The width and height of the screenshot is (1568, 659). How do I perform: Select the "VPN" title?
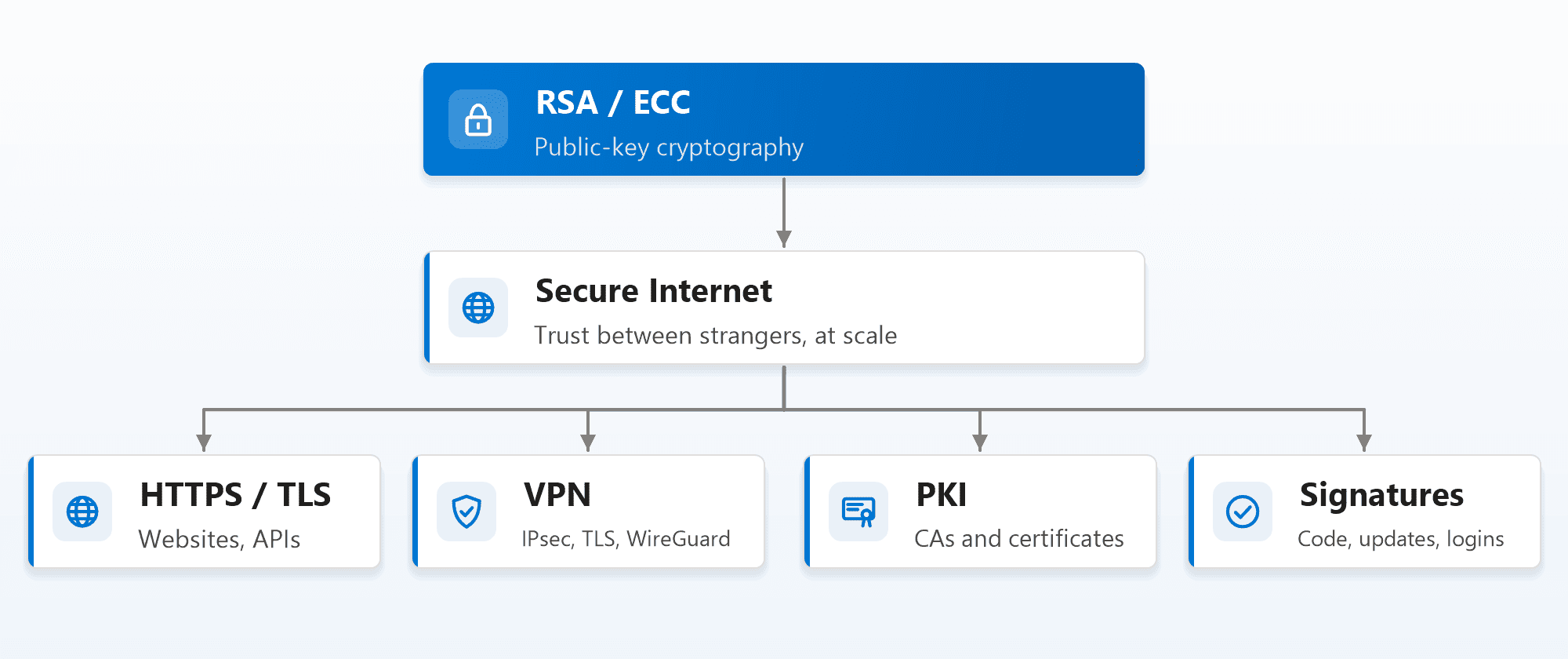(x=557, y=495)
